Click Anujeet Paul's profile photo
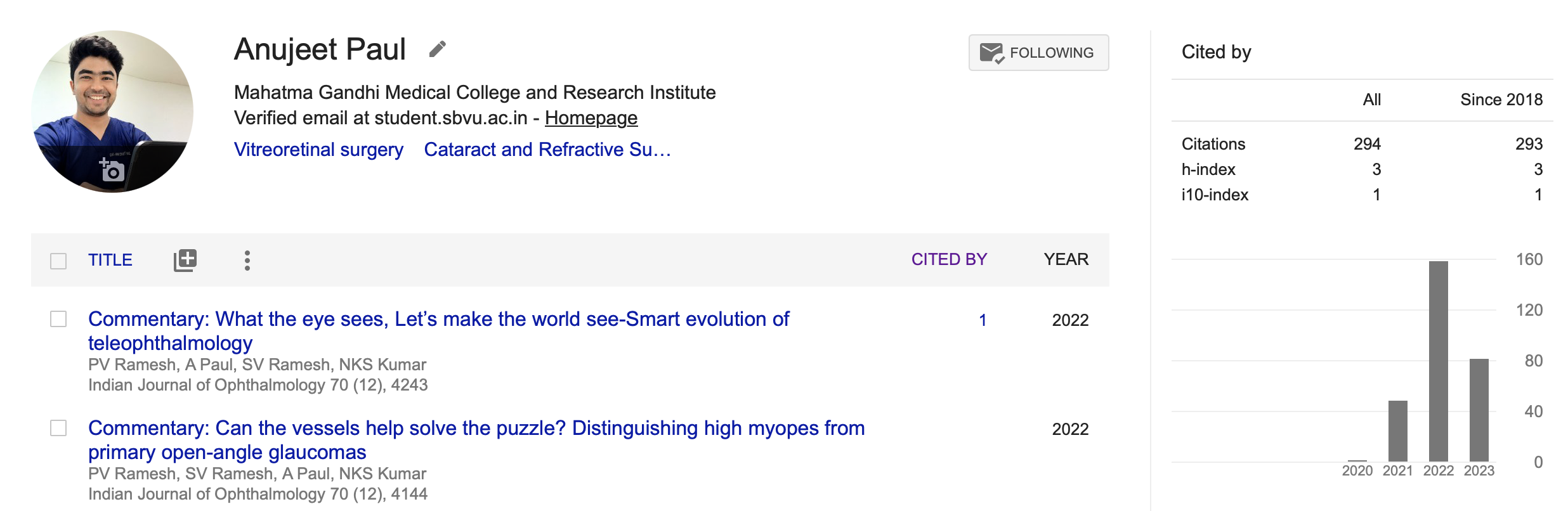 point(112,95)
